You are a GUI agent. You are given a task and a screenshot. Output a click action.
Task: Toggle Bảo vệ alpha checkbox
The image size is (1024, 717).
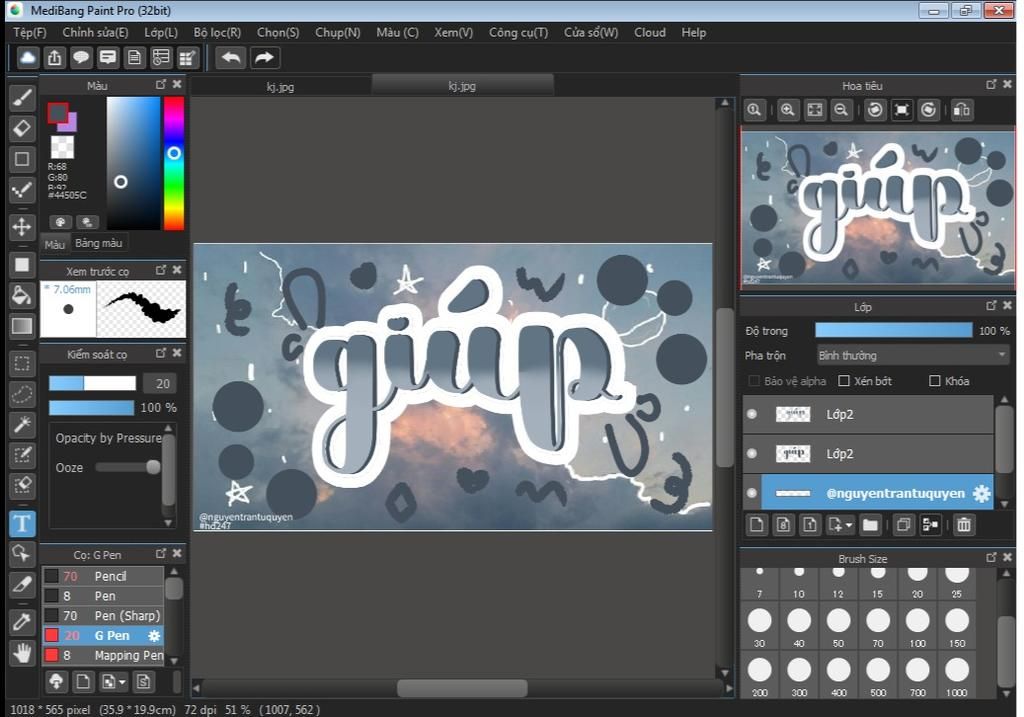[x=754, y=381]
